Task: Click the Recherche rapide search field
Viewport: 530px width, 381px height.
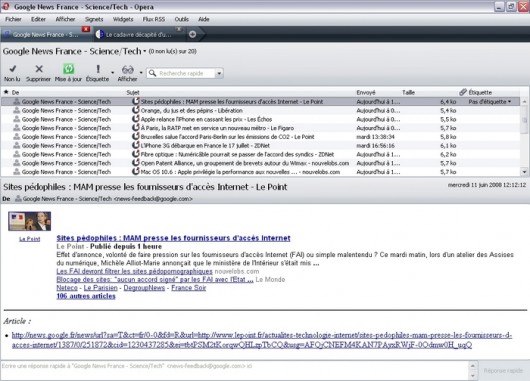Action: [185, 73]
